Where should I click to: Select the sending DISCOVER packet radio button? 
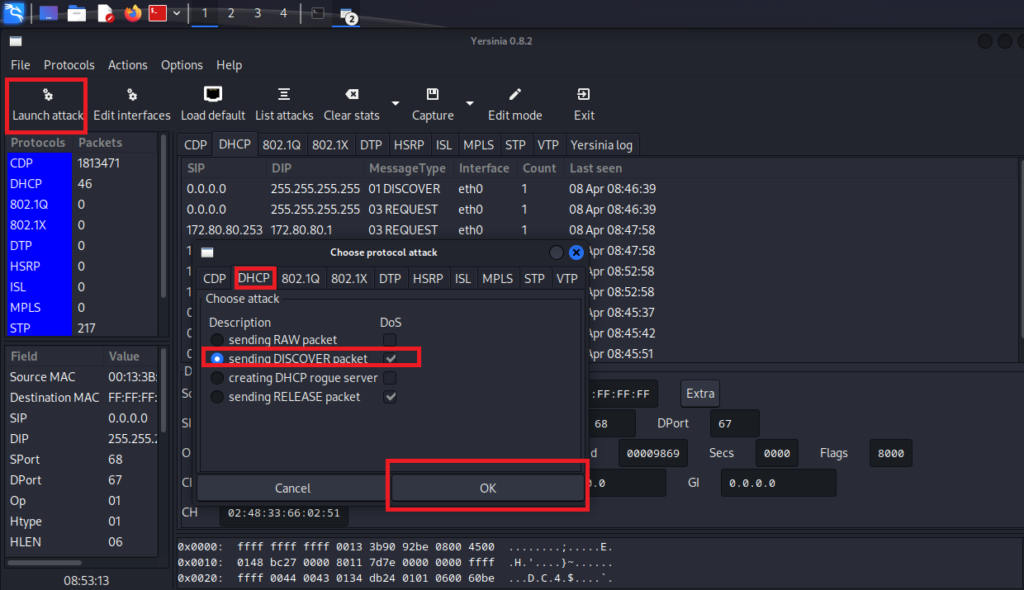pos(217,359)
